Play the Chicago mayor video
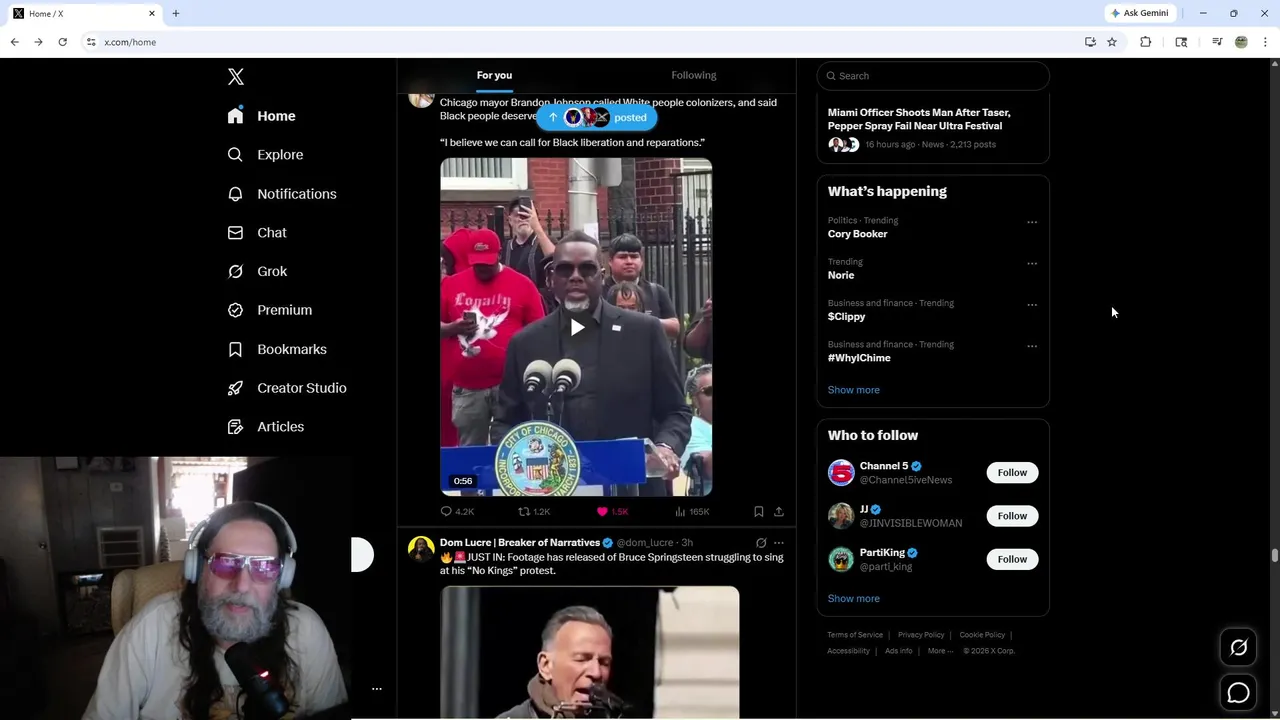Viewport: 1280px width, 720px height. (577, 327)
